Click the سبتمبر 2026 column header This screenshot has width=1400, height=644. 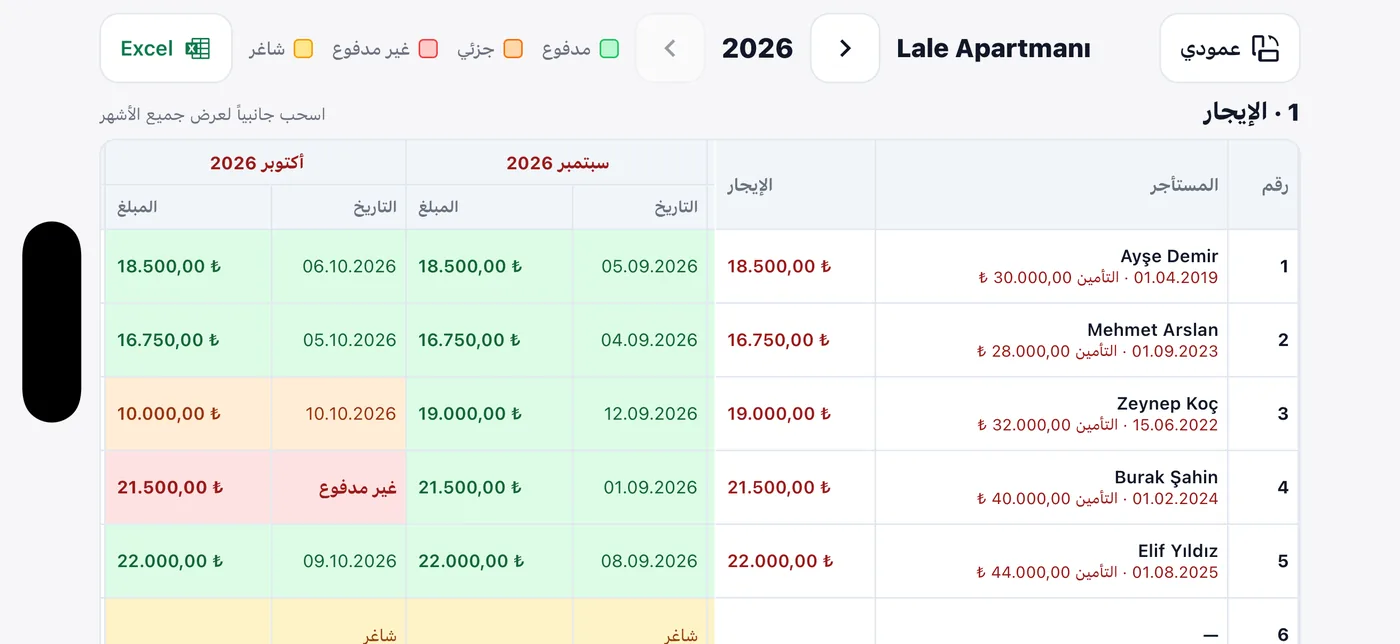[x=557, y=163]
